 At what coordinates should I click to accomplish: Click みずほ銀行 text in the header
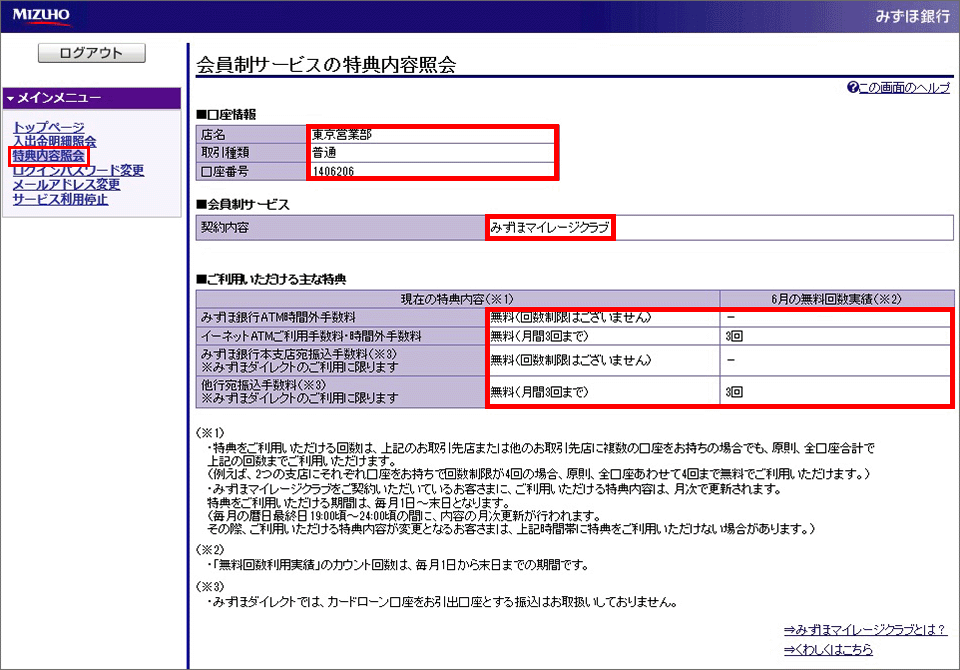point(912,16)
